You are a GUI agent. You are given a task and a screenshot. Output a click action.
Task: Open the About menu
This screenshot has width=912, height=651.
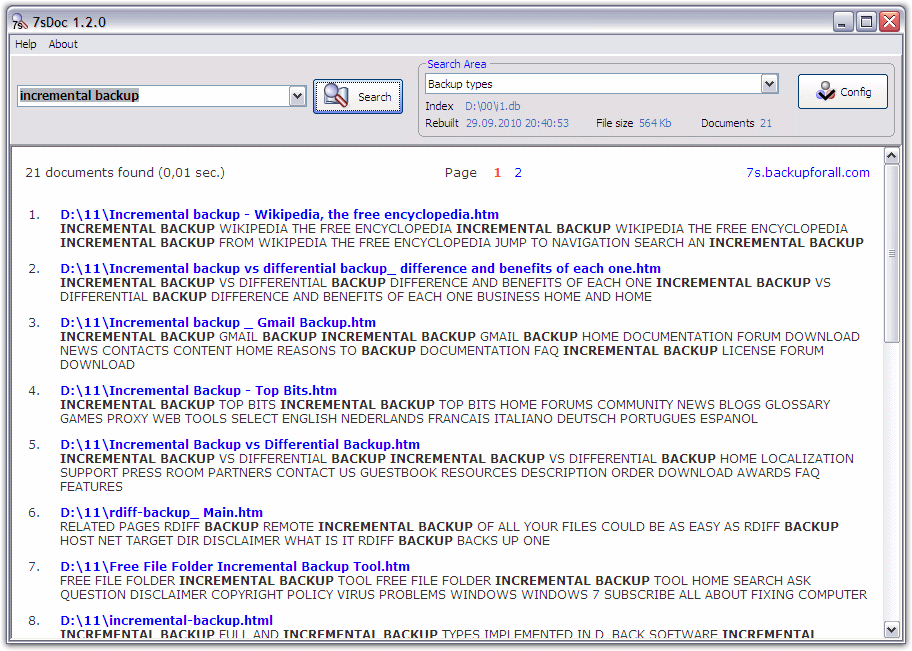[63, 44]
